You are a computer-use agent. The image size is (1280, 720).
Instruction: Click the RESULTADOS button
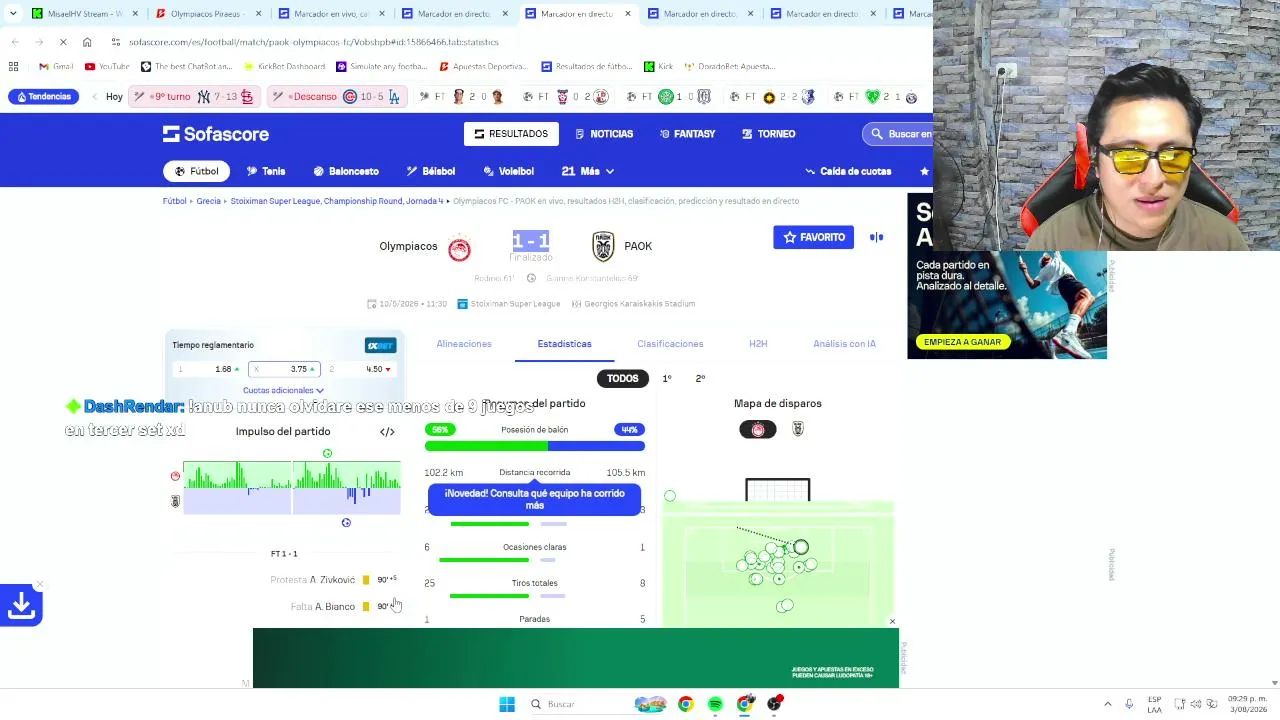tap(511, 134)
